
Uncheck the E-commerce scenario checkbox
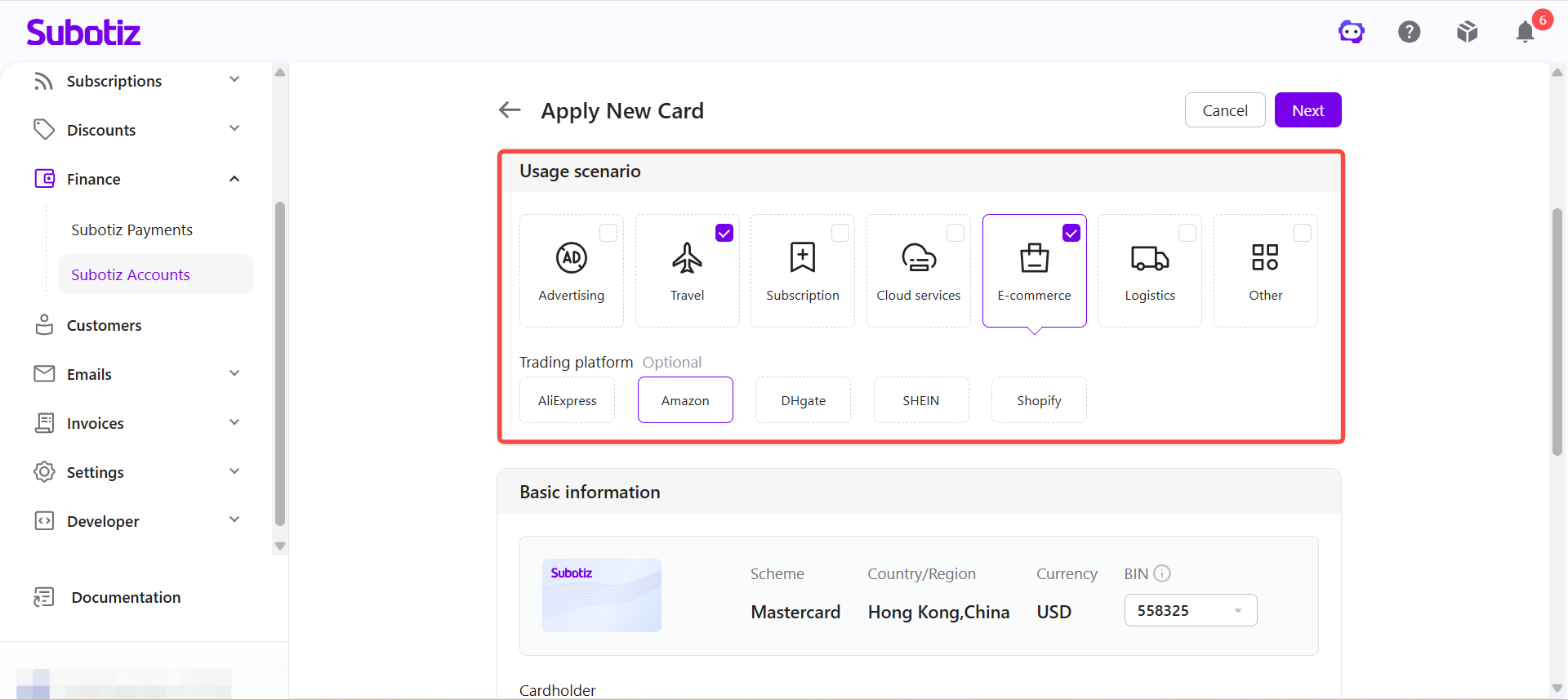click(1071, 233)
